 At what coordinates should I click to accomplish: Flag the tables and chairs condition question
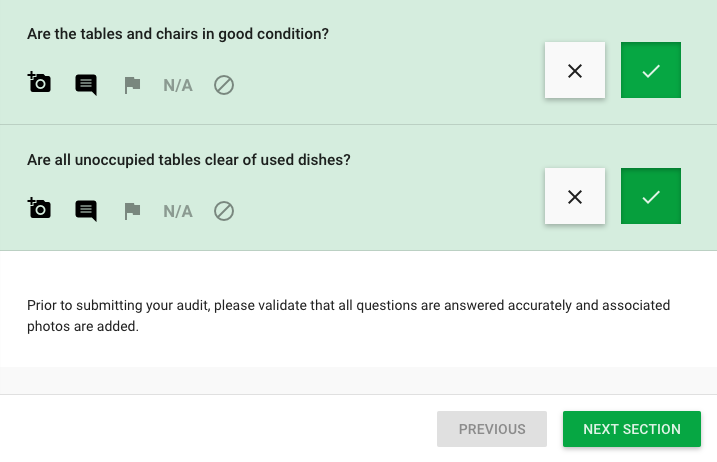(x=132, y=85)
